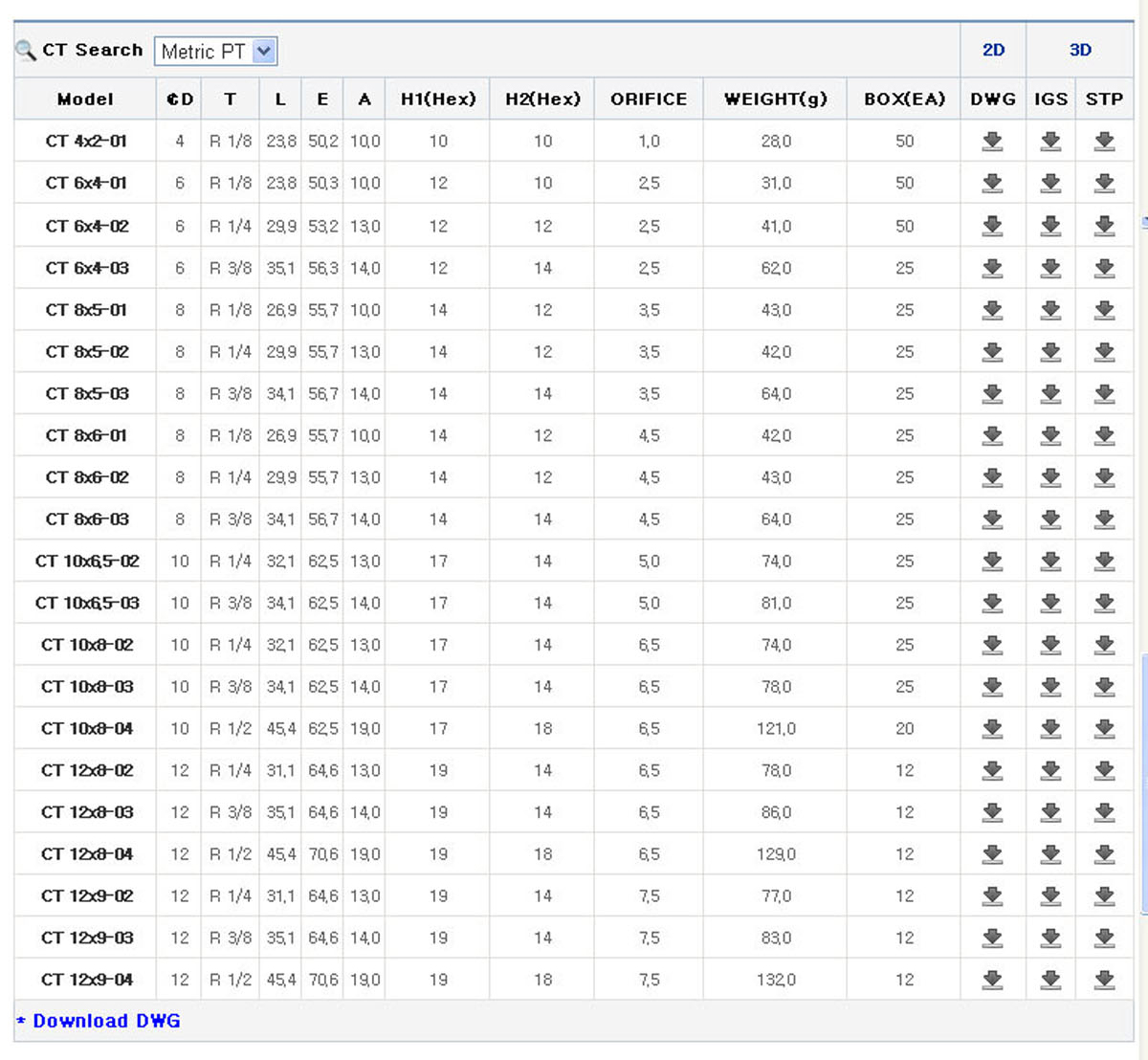Download DWG file for CT 4x2-01
1148x1060 pixels.
coord(993,142)
